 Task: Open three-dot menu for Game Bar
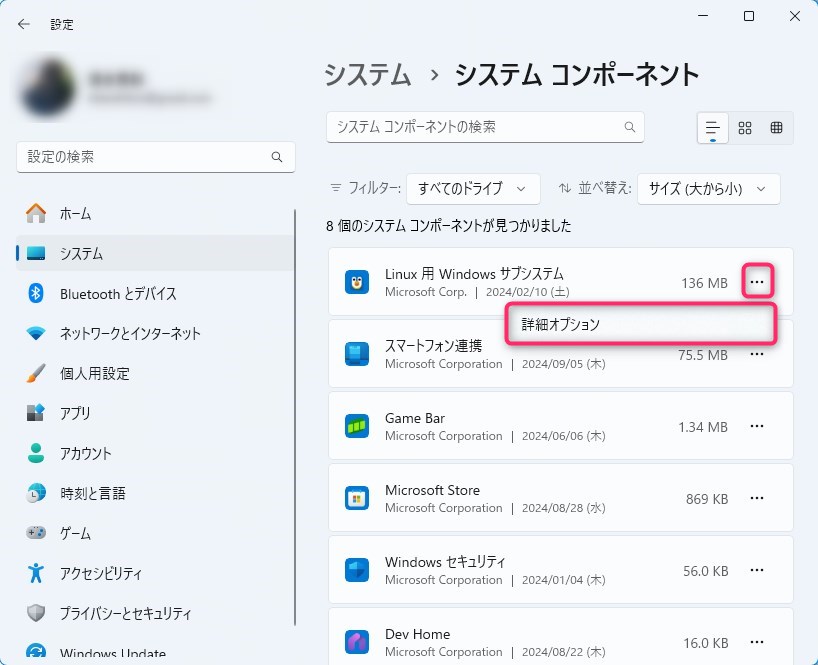tap(757, 427)
